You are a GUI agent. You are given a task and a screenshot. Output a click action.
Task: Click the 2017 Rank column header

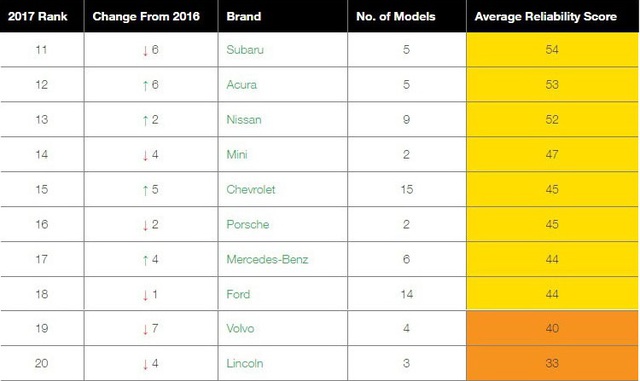(x=38, y=16)
